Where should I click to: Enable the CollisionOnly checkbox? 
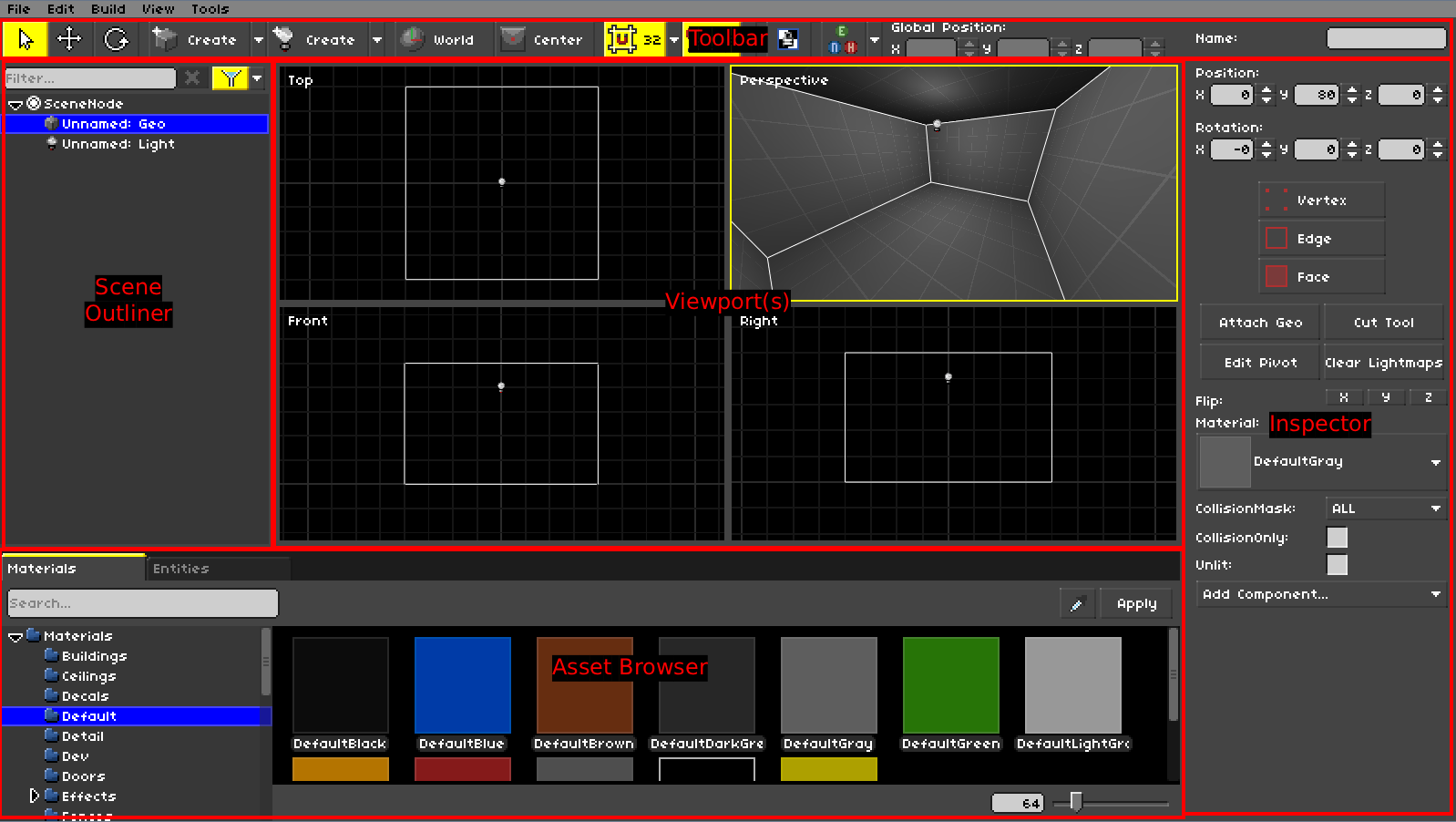click(1337, 538)
